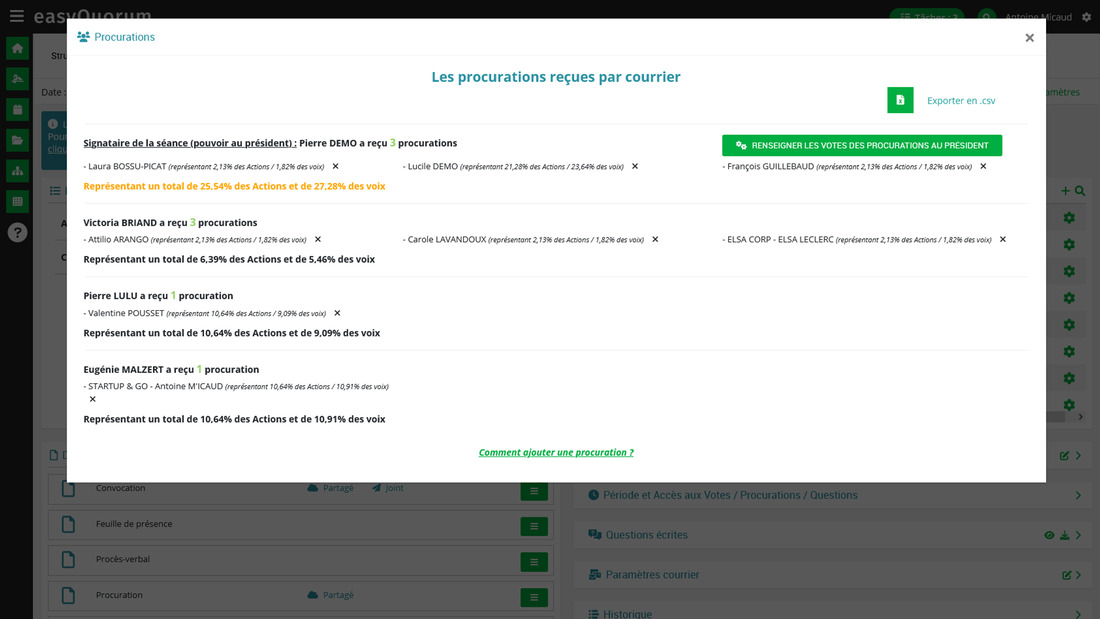Delete Carole LAVANDOUX's procuration
Viewport: 1100px width, 619px height.
pyautogui.click(x=655, y=240)
